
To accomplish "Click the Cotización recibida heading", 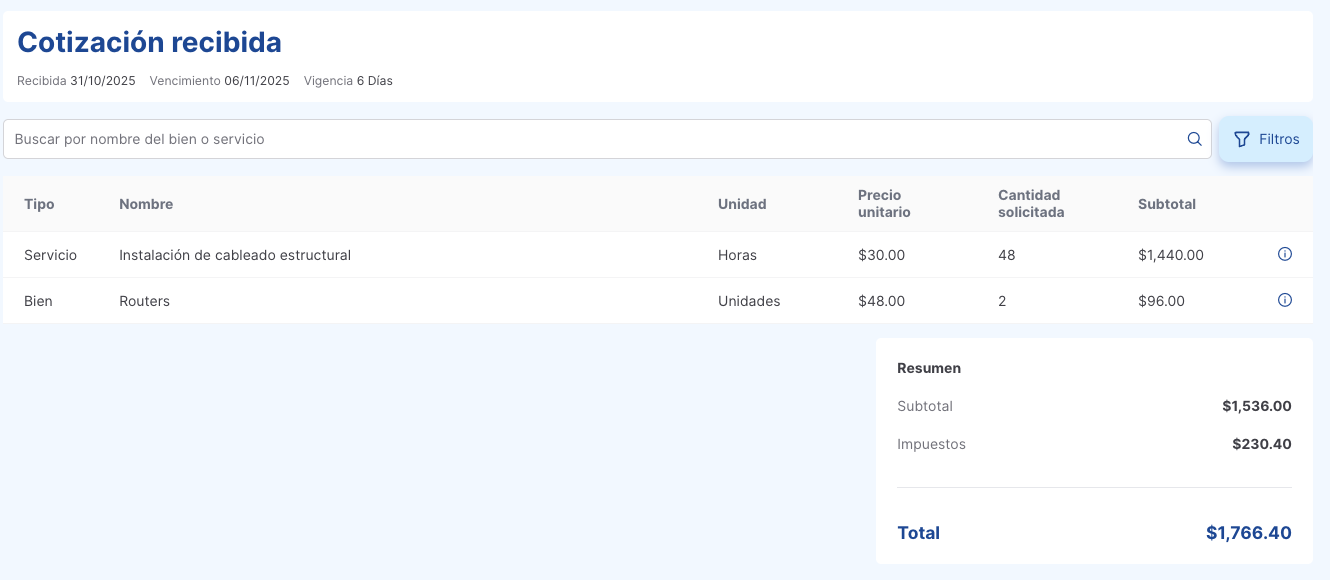I will (149, 42).
